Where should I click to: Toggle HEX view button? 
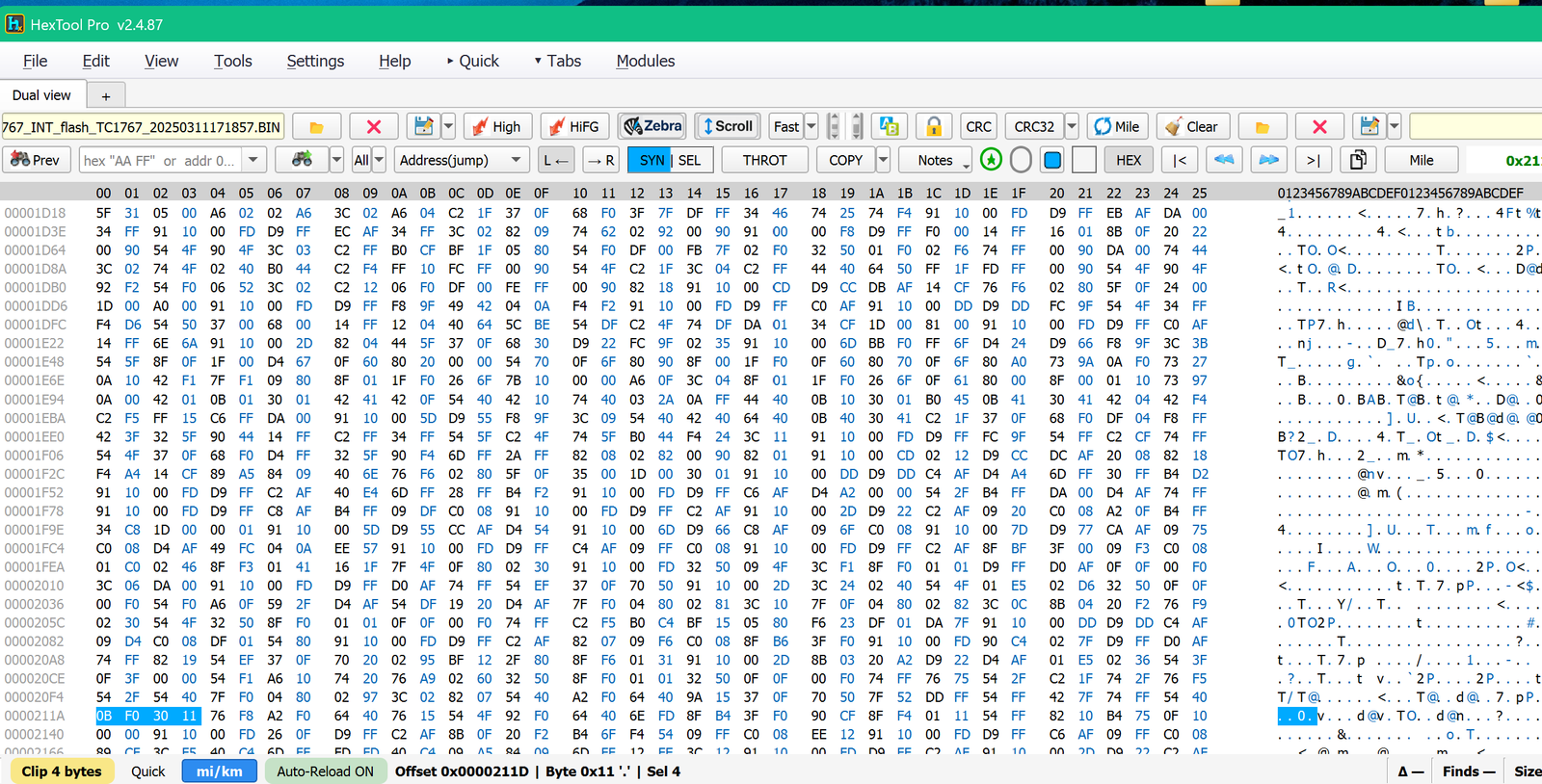(1129, 160)
